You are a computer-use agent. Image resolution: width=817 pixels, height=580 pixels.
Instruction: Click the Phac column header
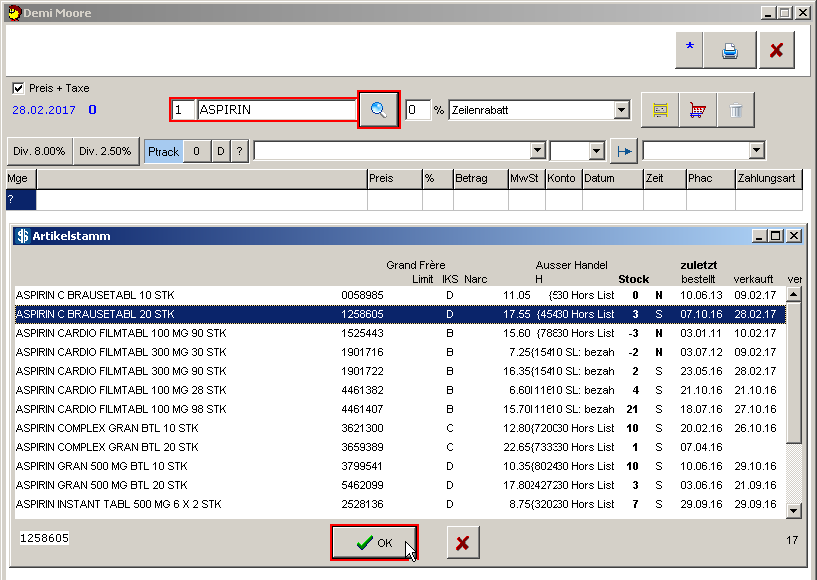click(x=711, y=179)
